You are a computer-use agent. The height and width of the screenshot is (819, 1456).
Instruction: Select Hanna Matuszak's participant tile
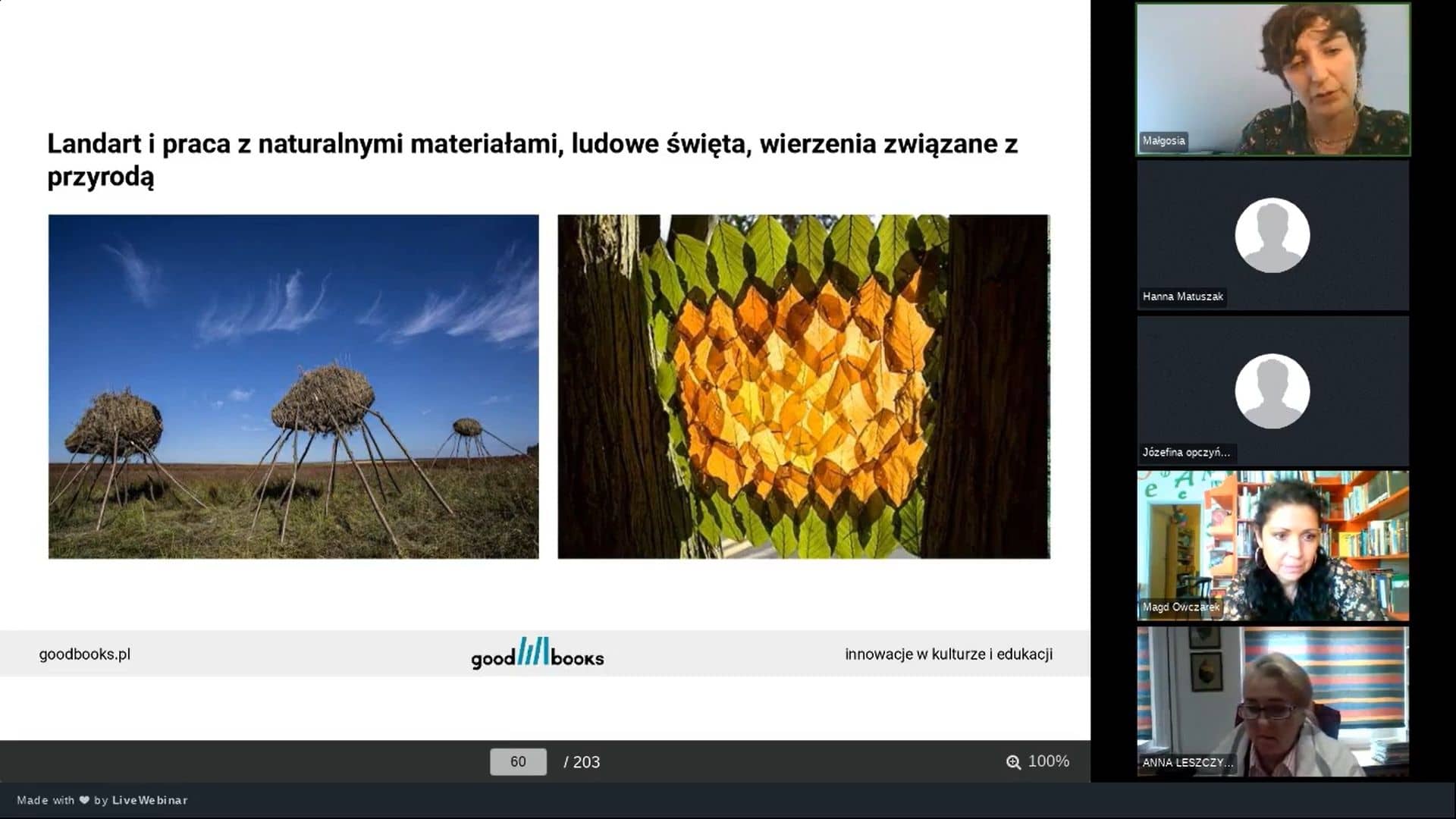pyautogui.click(x=1272, y=235)
